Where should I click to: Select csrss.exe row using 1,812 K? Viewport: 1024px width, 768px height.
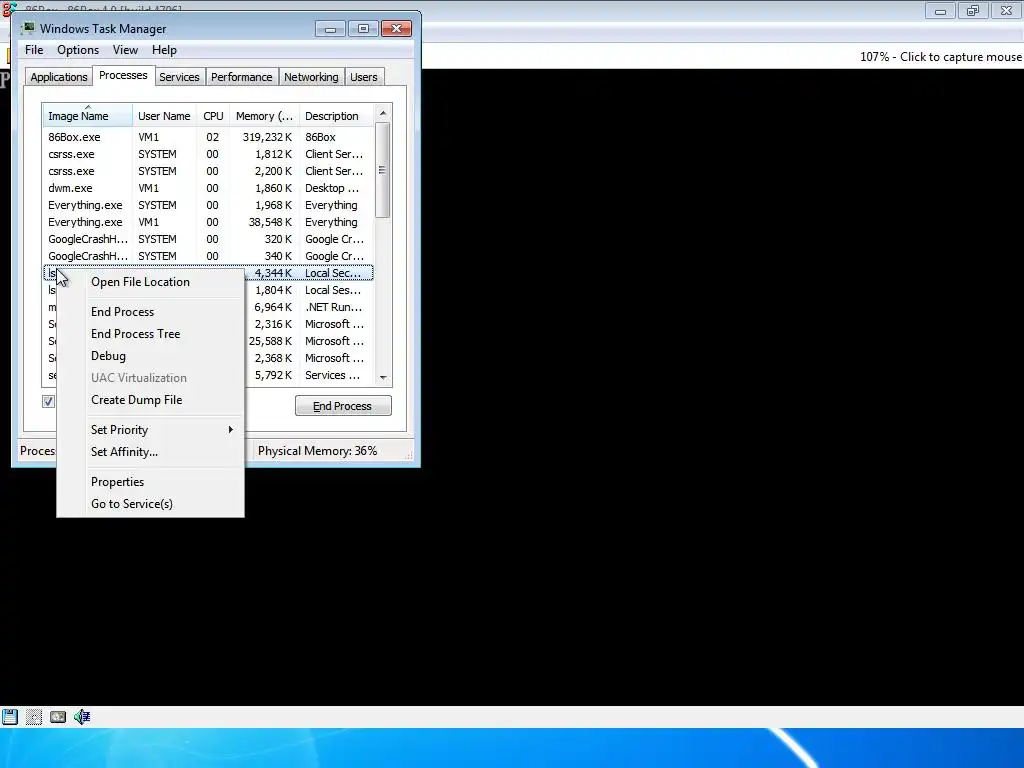click(208, 154)
